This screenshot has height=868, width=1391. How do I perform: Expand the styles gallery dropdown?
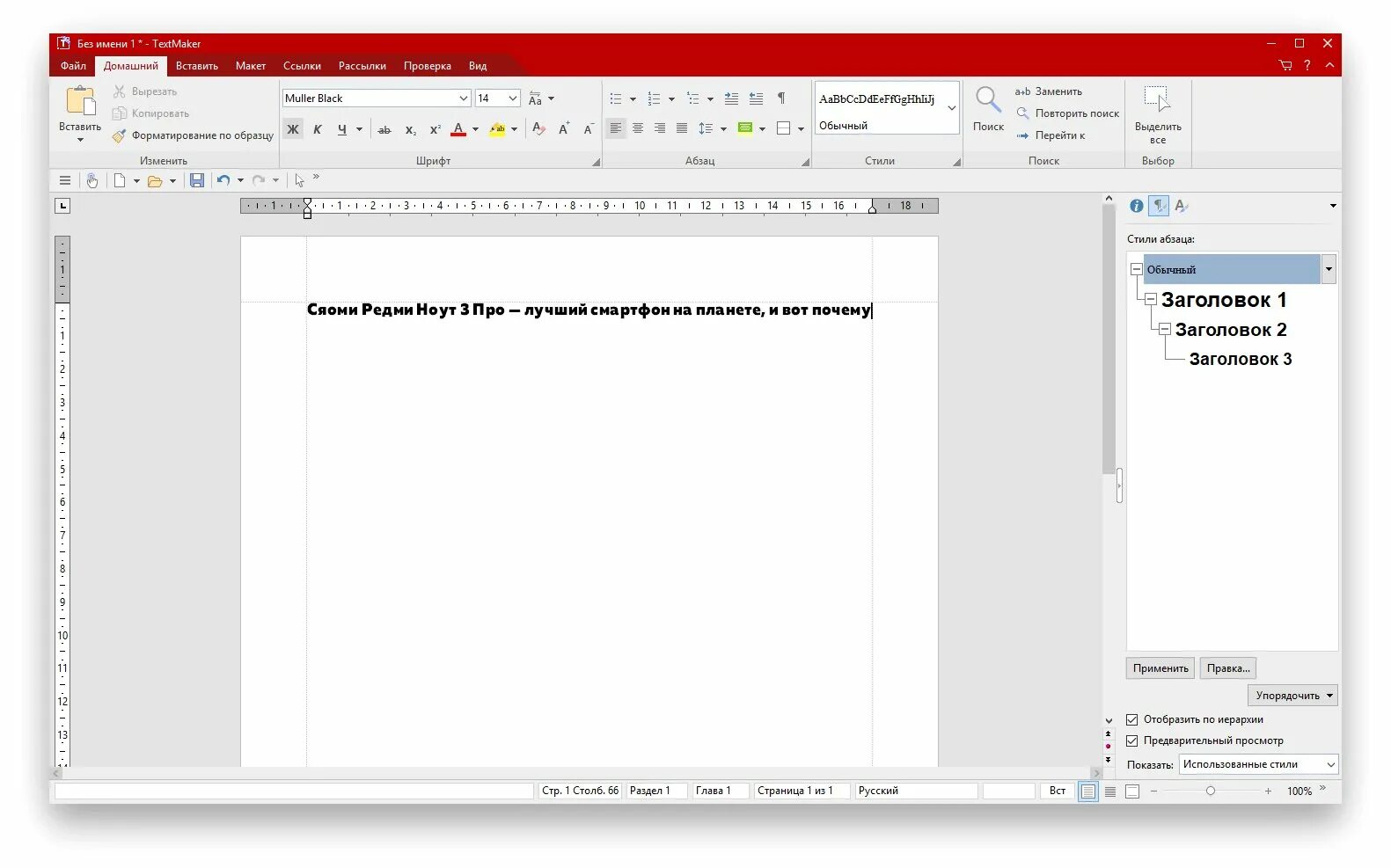(951, 108)
